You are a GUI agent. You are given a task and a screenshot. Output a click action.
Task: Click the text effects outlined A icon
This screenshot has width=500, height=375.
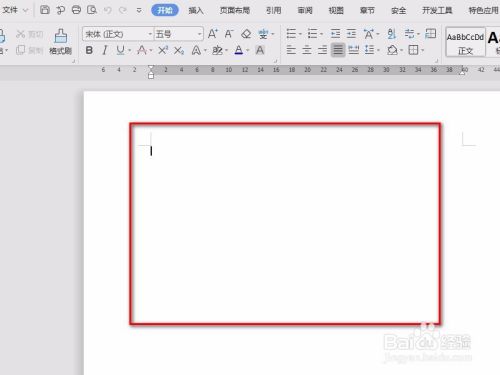(x=196, y=50)
